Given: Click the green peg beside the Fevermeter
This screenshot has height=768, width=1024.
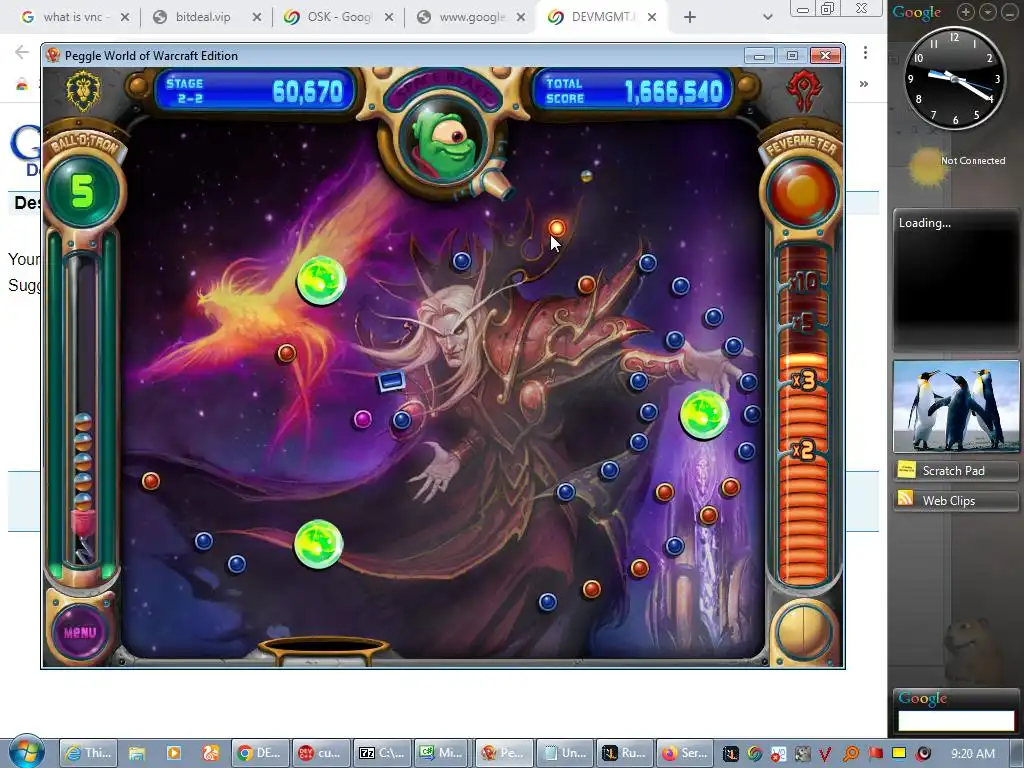Looking at the screenshot, I should [x=704, y=413].
